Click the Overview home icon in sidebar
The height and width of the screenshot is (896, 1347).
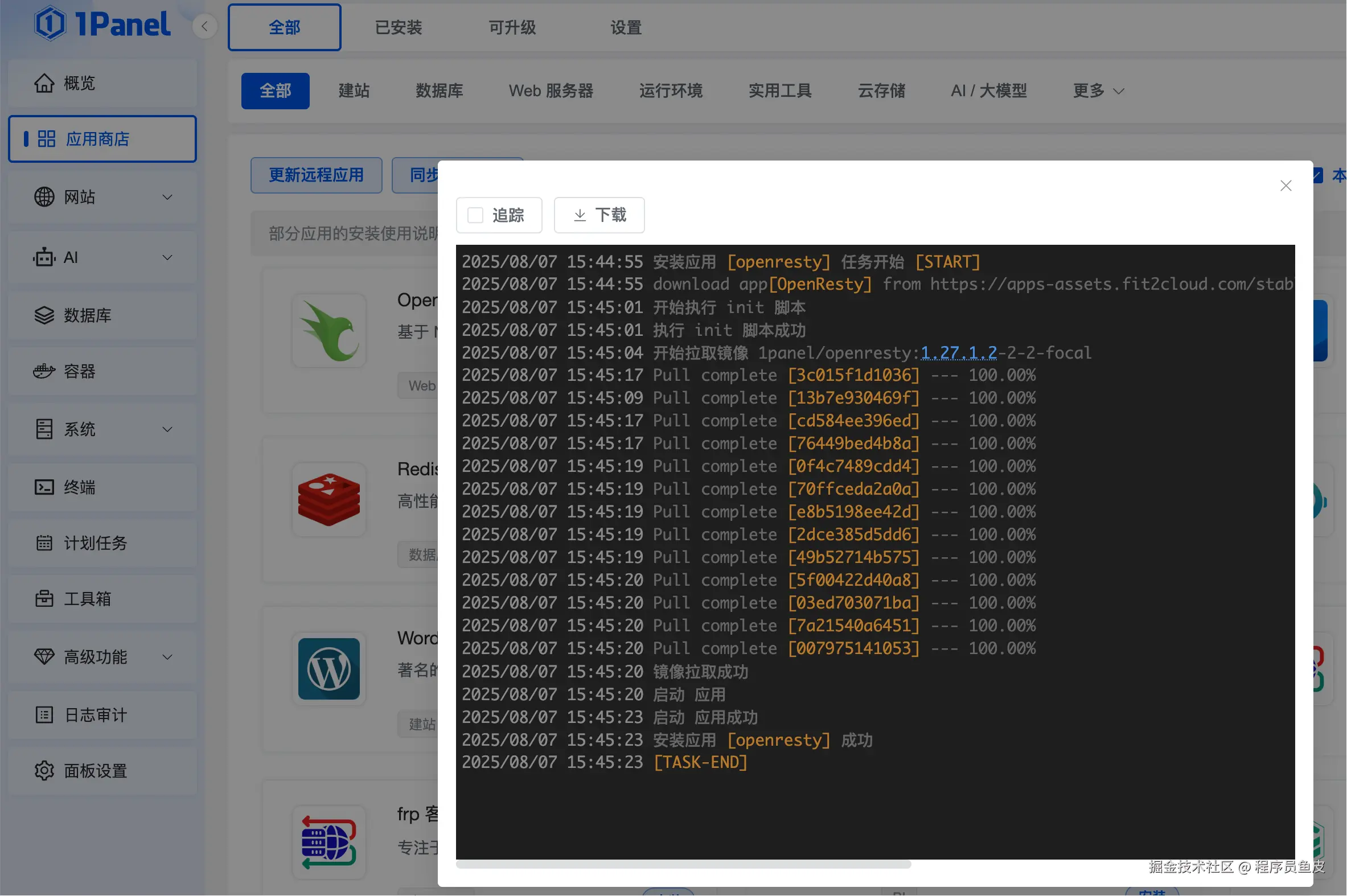tap(44, 84)
